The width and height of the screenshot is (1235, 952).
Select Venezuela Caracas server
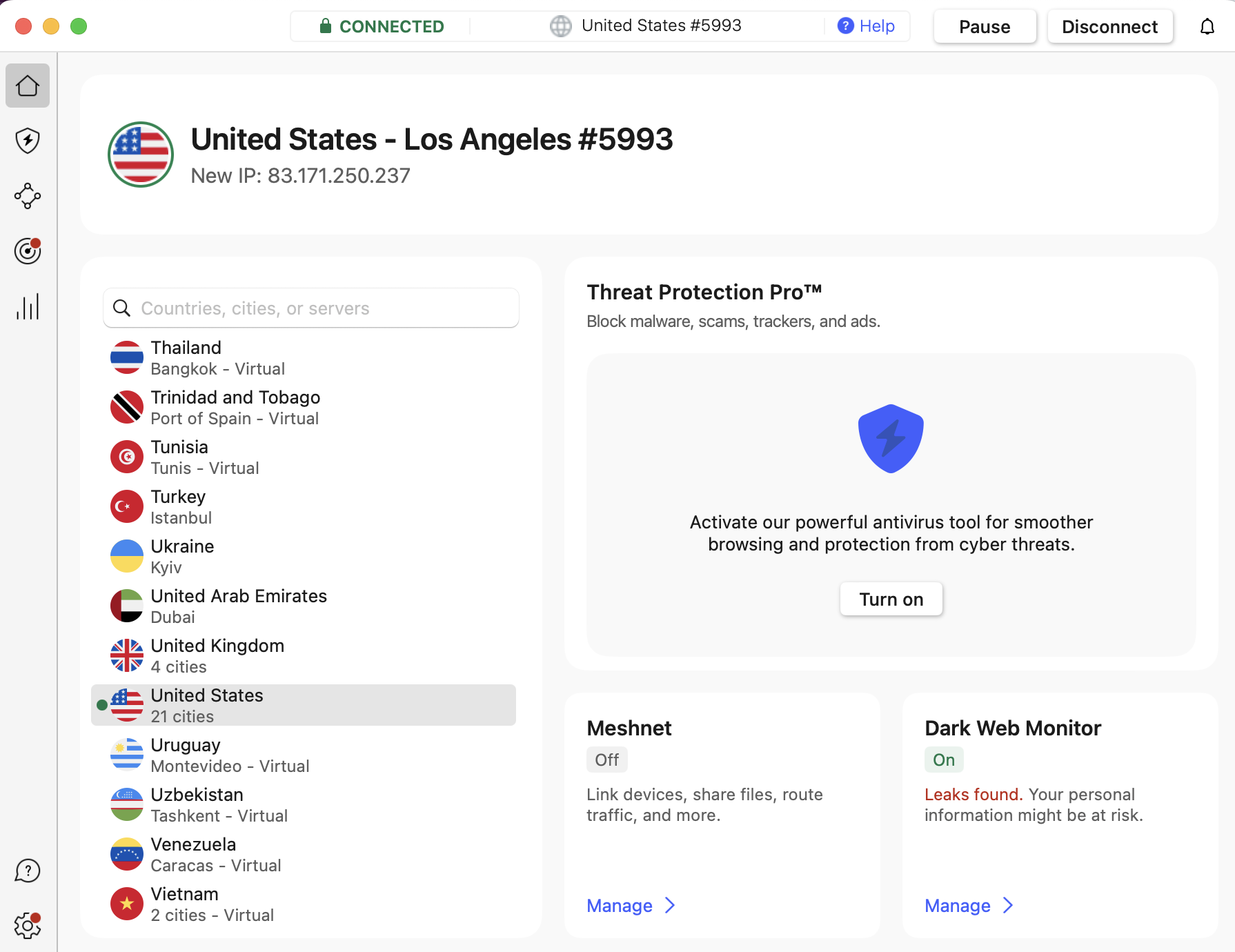pyautogui.click(x=304, y=854)
